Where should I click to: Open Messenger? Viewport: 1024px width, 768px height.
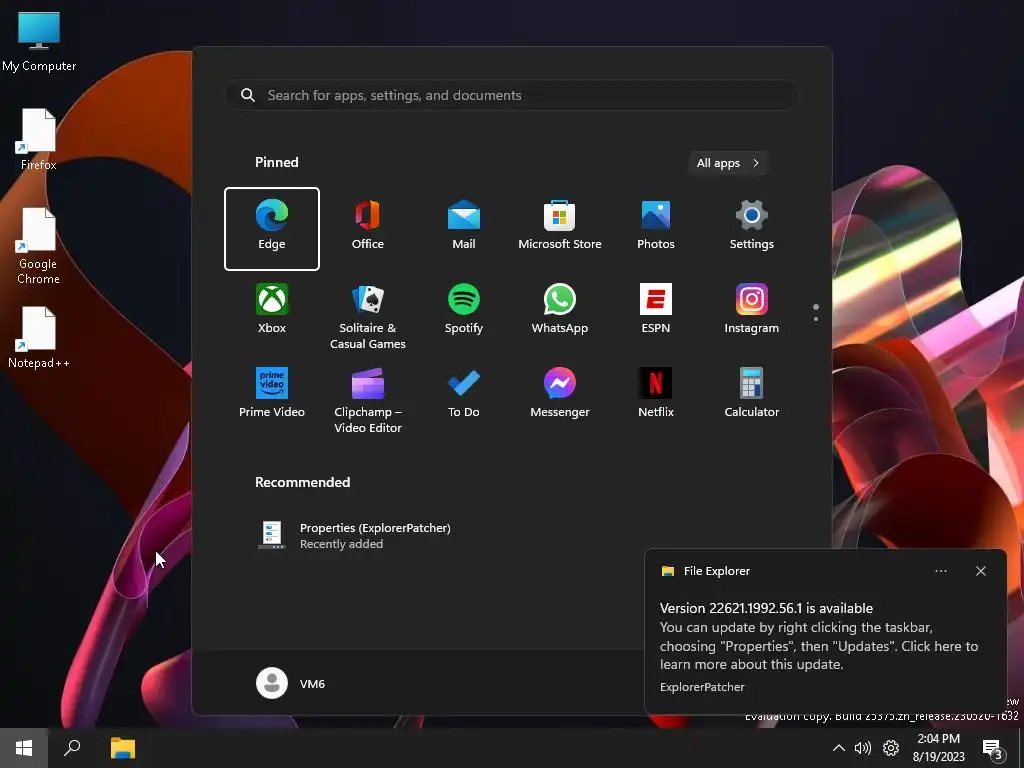560,393
